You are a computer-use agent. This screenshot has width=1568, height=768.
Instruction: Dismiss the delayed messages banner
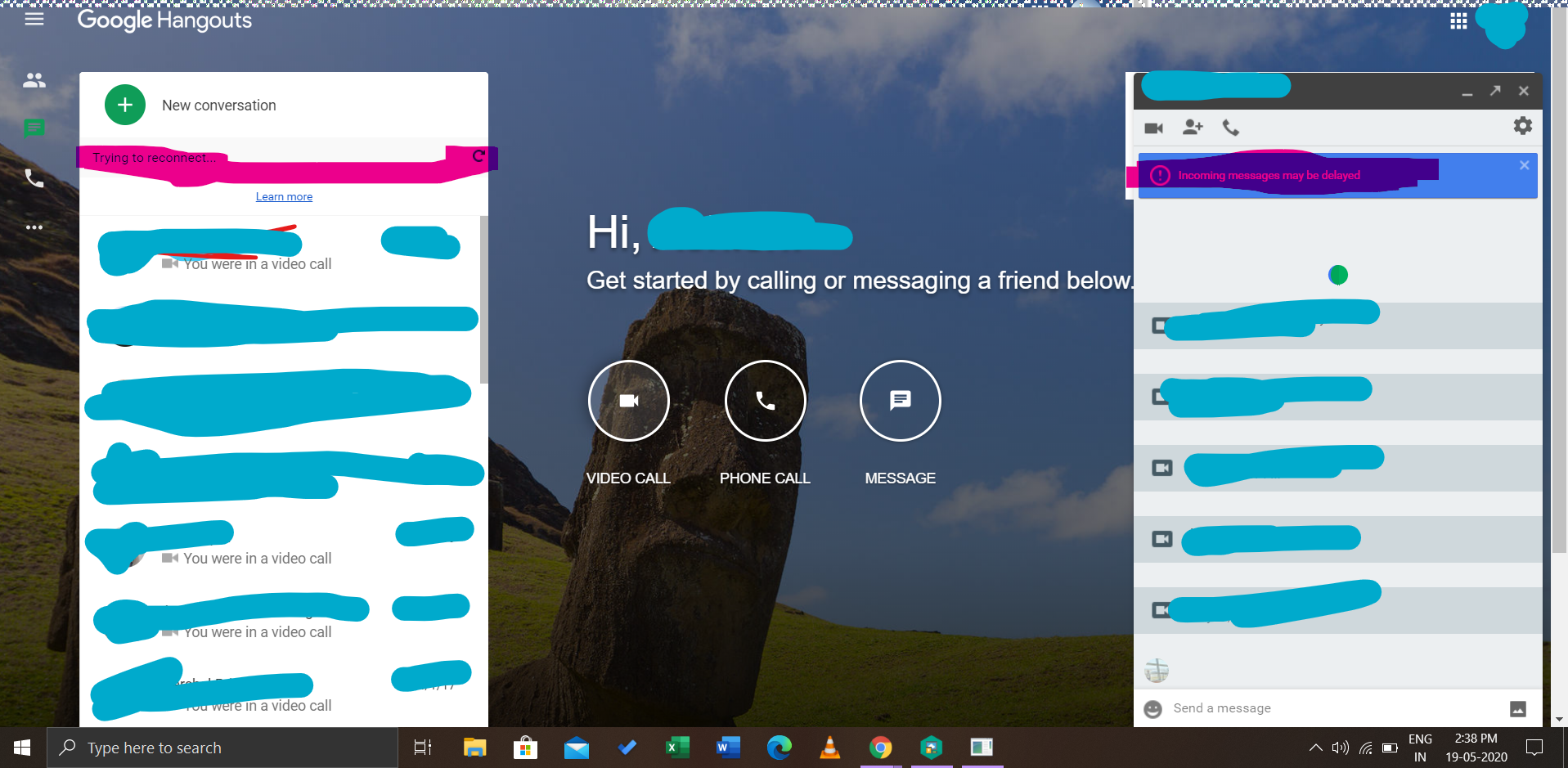(1525, 165)
